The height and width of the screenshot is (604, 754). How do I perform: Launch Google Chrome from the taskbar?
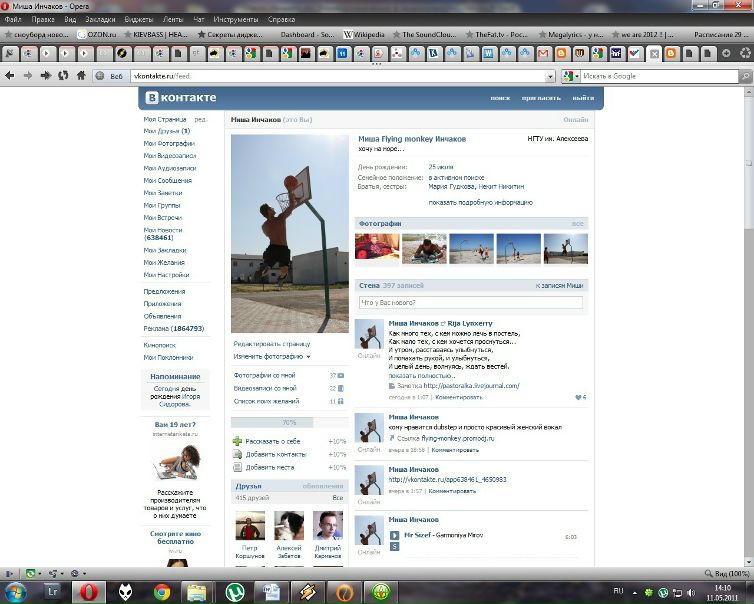pyautogui.click(x=161, y=590)
